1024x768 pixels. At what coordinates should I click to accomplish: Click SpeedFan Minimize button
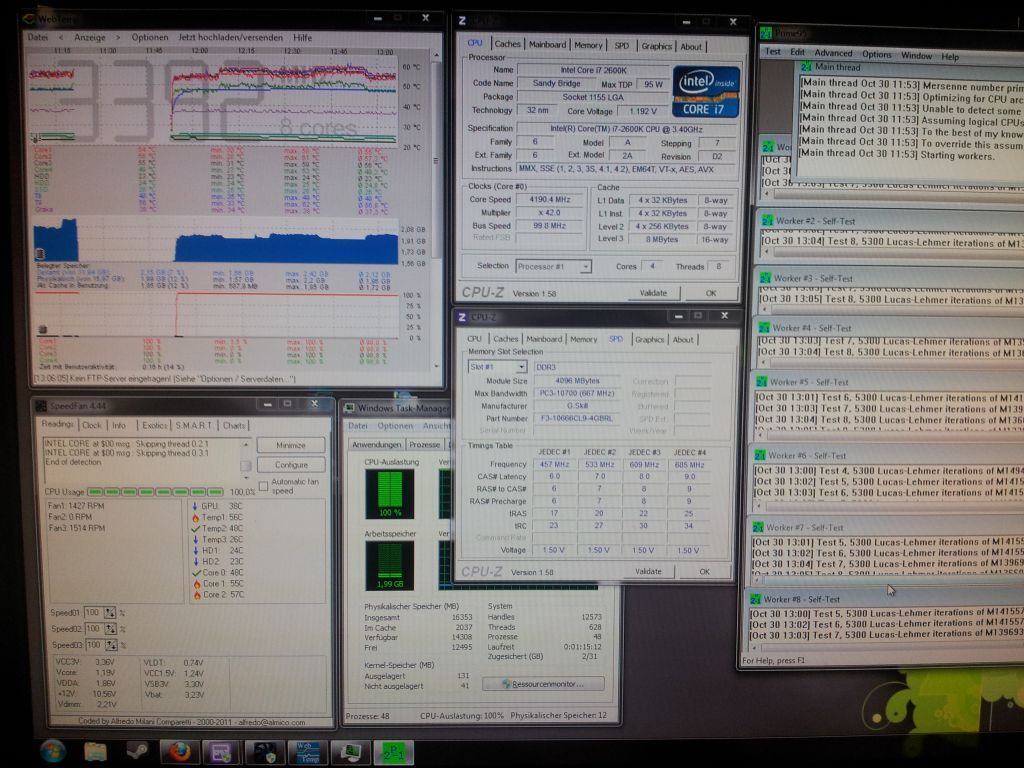pyautogui.click(x=291, y=445)
